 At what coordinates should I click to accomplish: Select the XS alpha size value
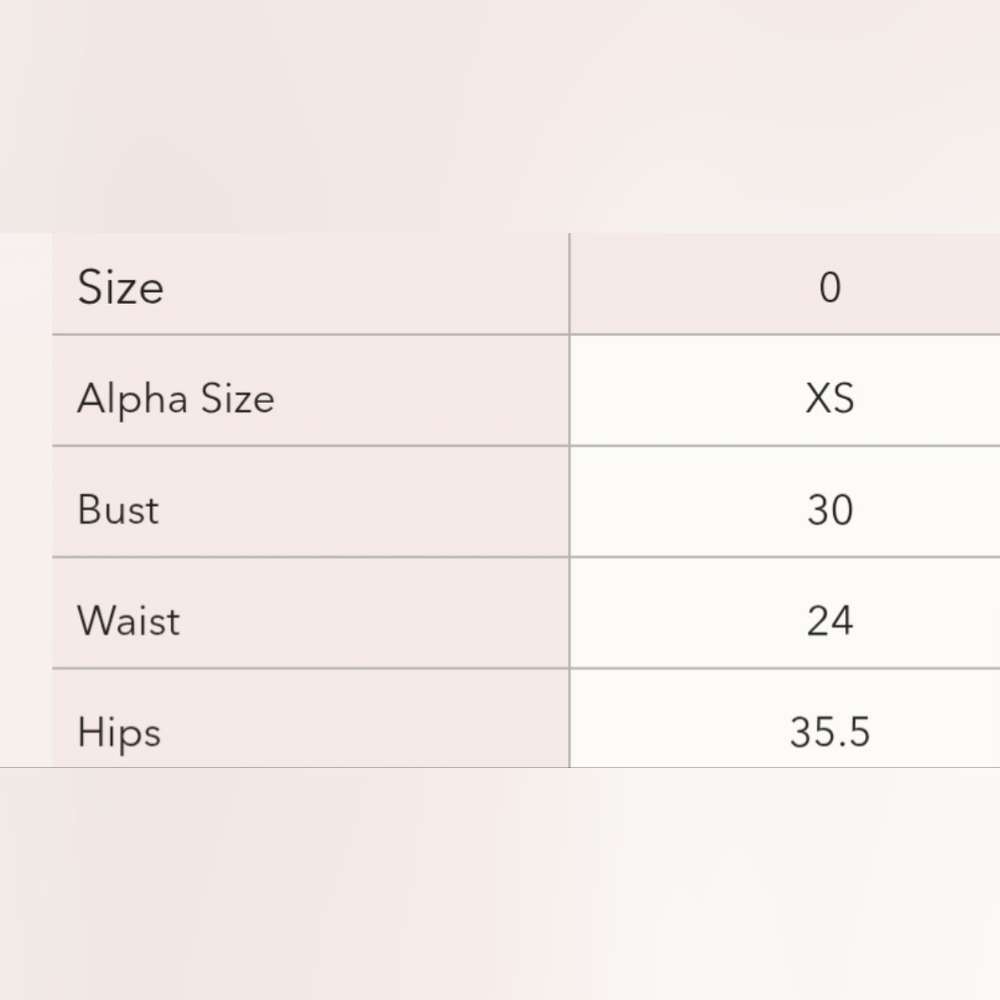830,399
